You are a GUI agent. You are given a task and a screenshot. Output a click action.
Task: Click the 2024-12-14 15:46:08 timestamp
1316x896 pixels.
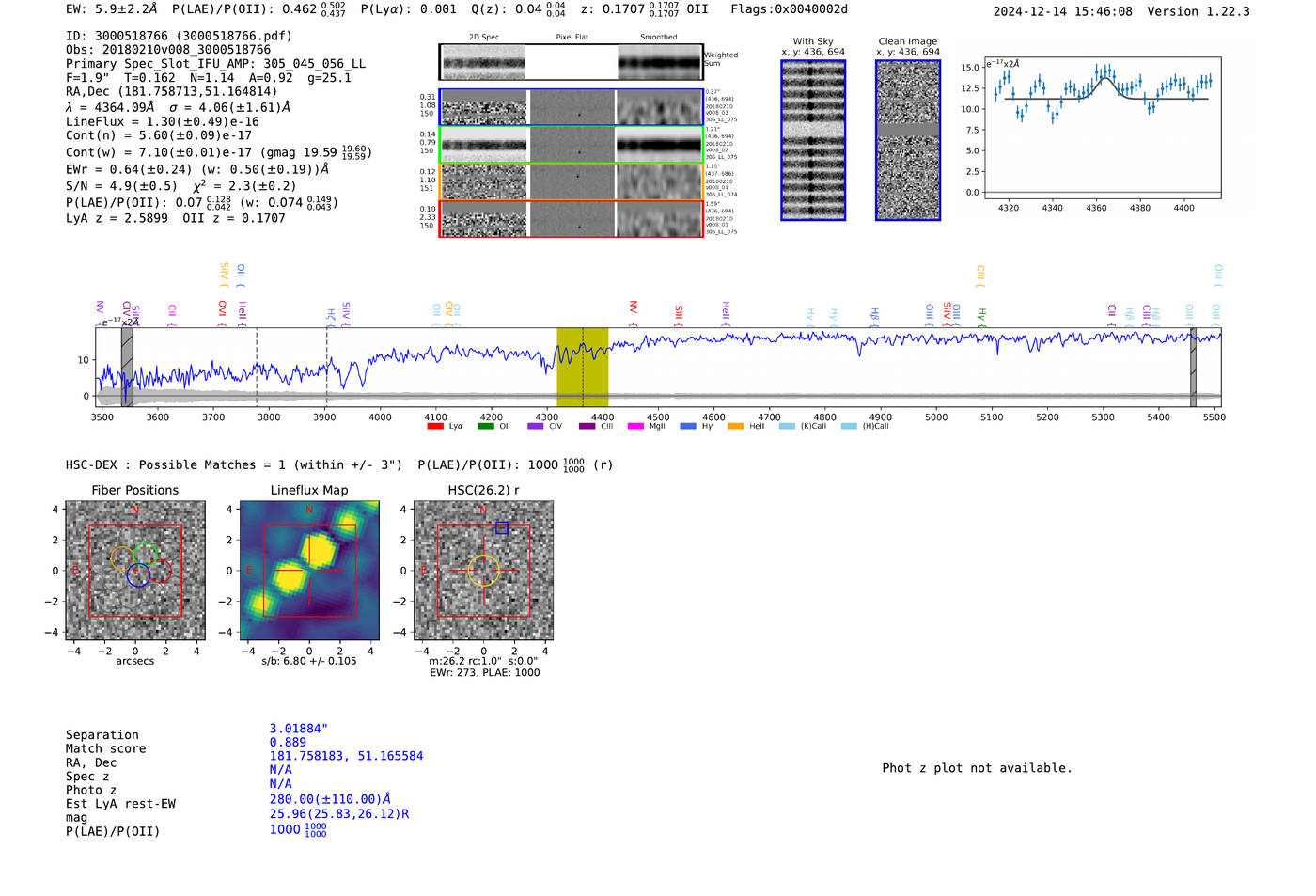coord(1063,11)
